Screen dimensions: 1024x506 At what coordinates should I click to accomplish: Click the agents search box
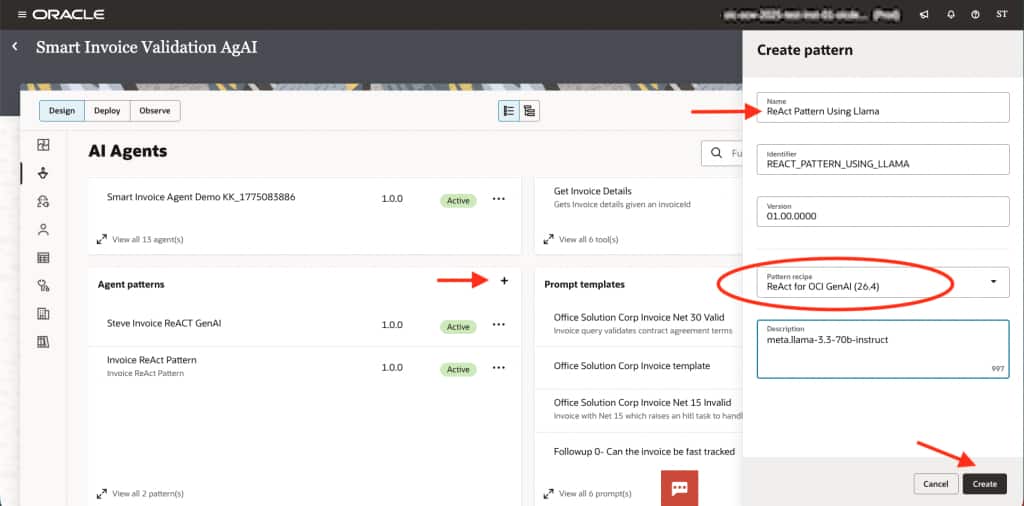click(x=722, y=153)
